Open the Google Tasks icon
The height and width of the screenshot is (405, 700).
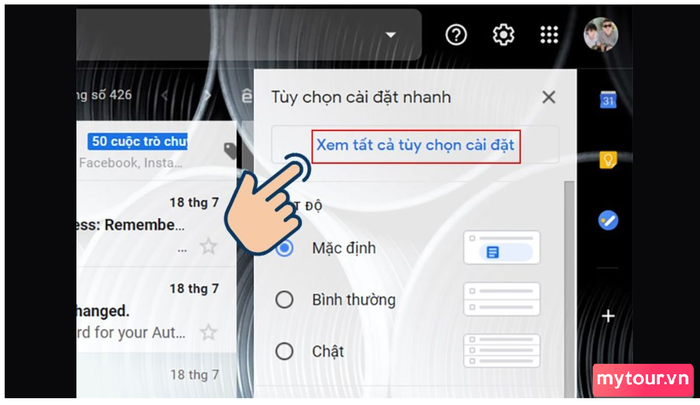coord(608,220)
